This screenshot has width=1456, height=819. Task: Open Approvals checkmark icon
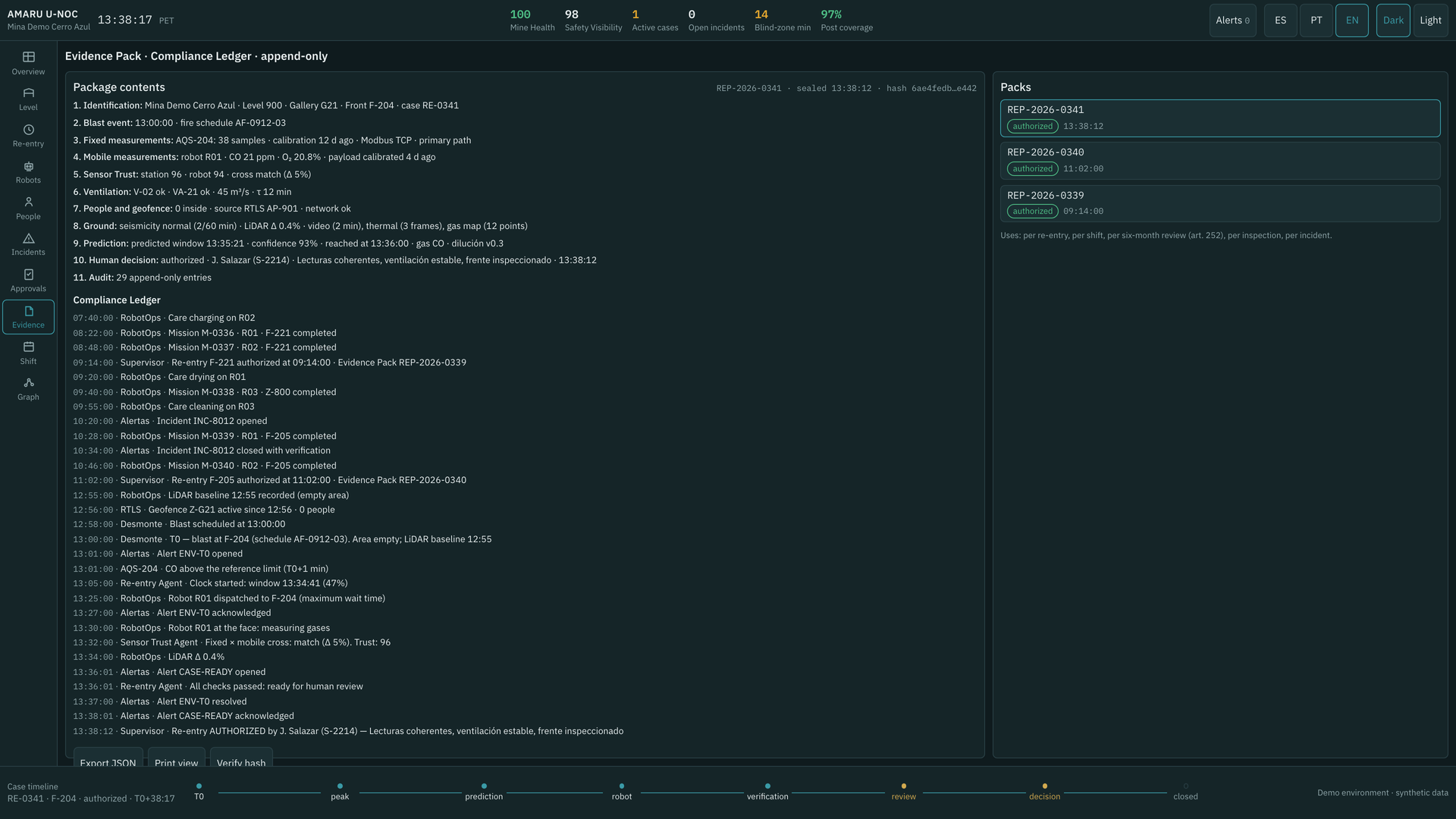(28, 281)
